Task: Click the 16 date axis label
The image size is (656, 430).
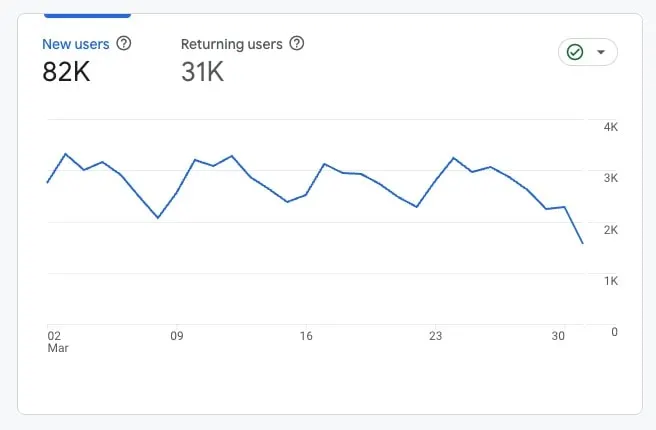Action: click(306, 336)
